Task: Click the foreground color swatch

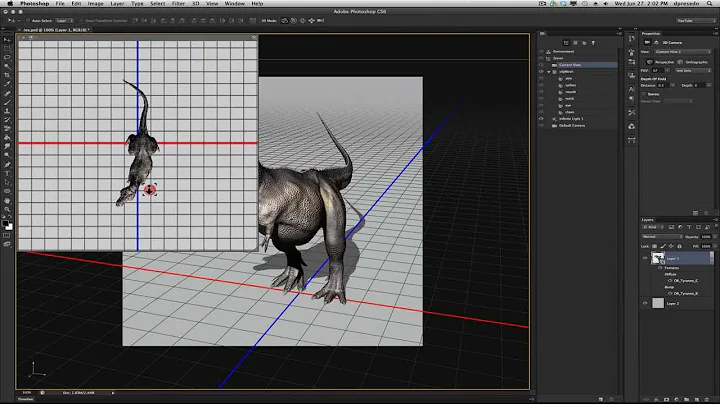Action: 5,224
